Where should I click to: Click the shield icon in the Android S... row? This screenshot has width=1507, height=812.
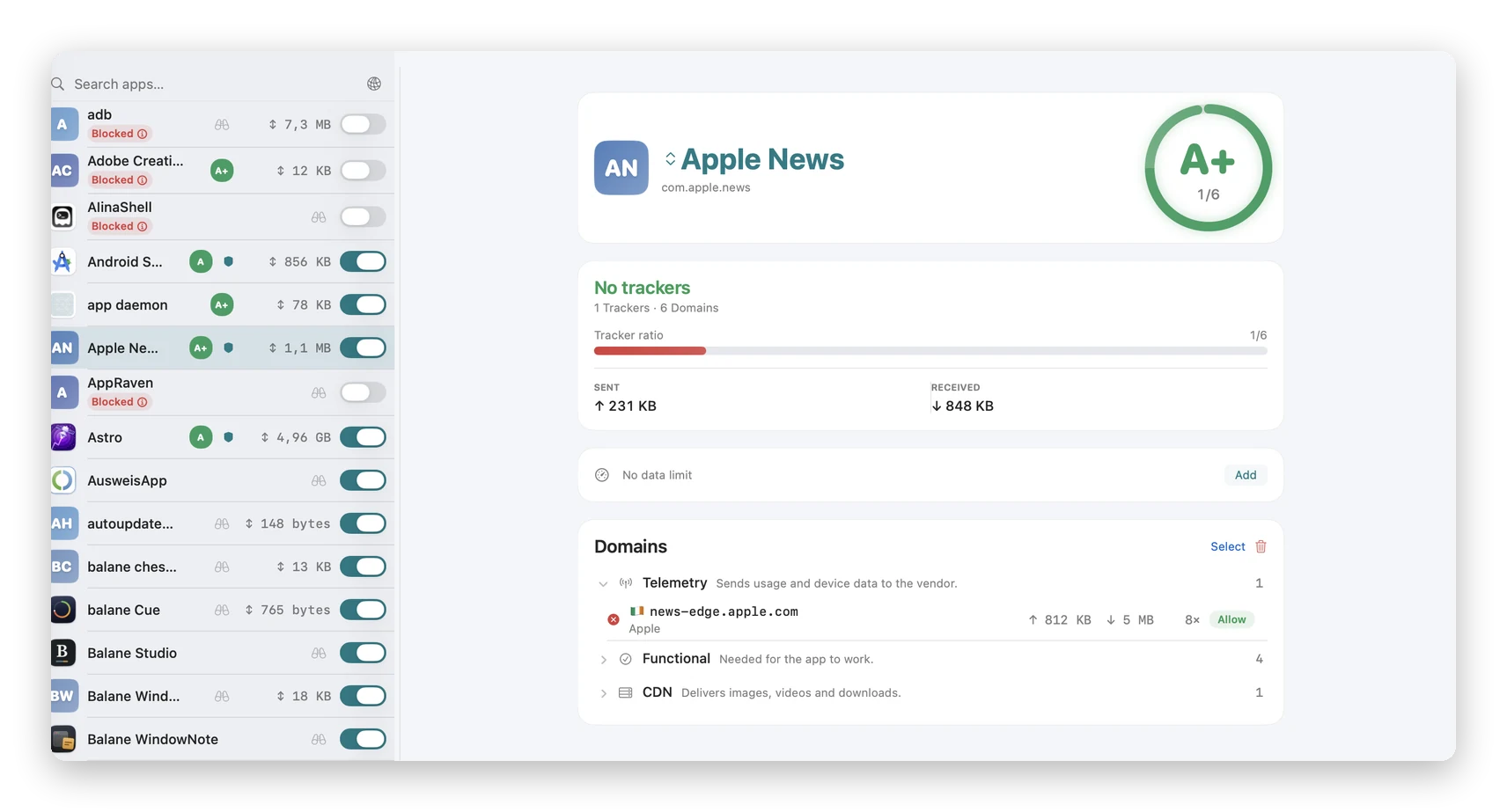(x=229, y=261)
